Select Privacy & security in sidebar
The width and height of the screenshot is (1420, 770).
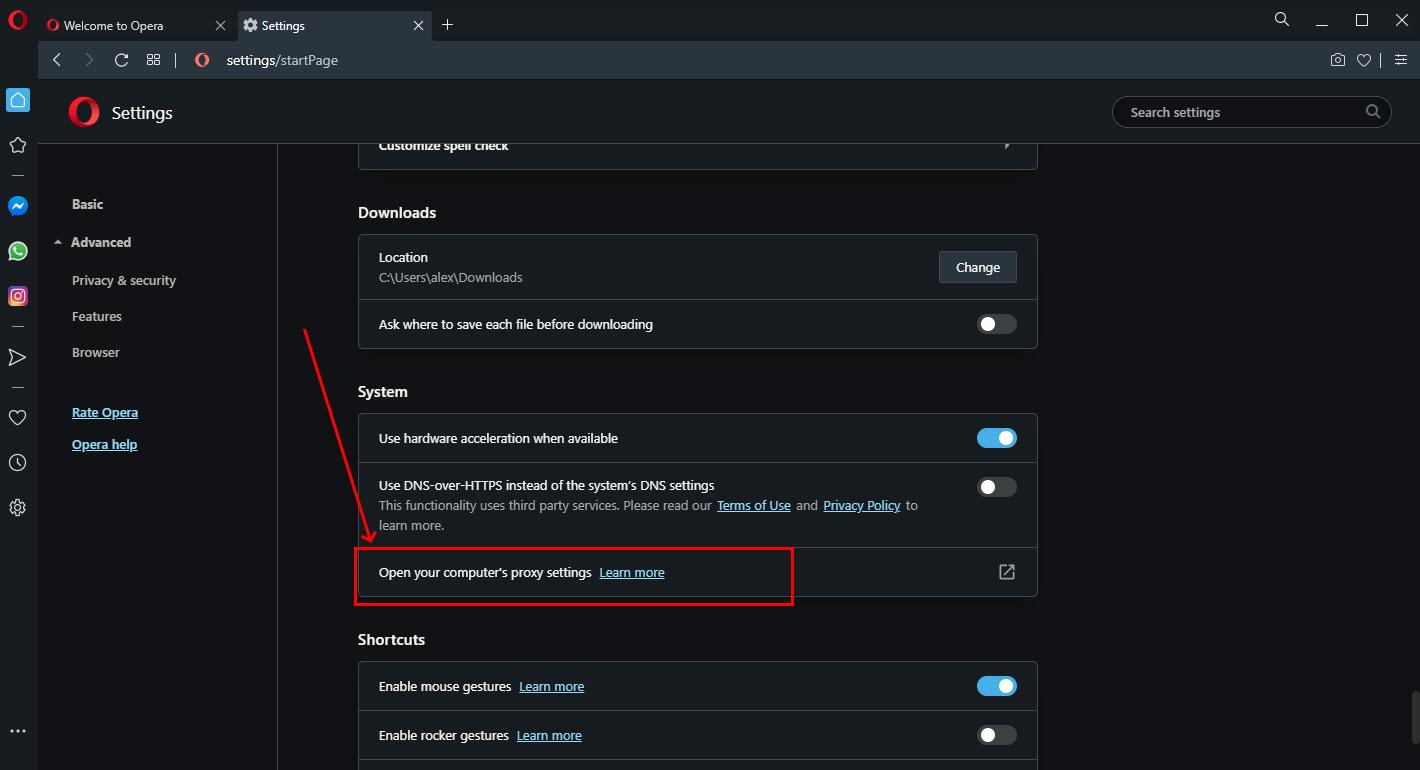pyautogui.click(x=124, y=281)
